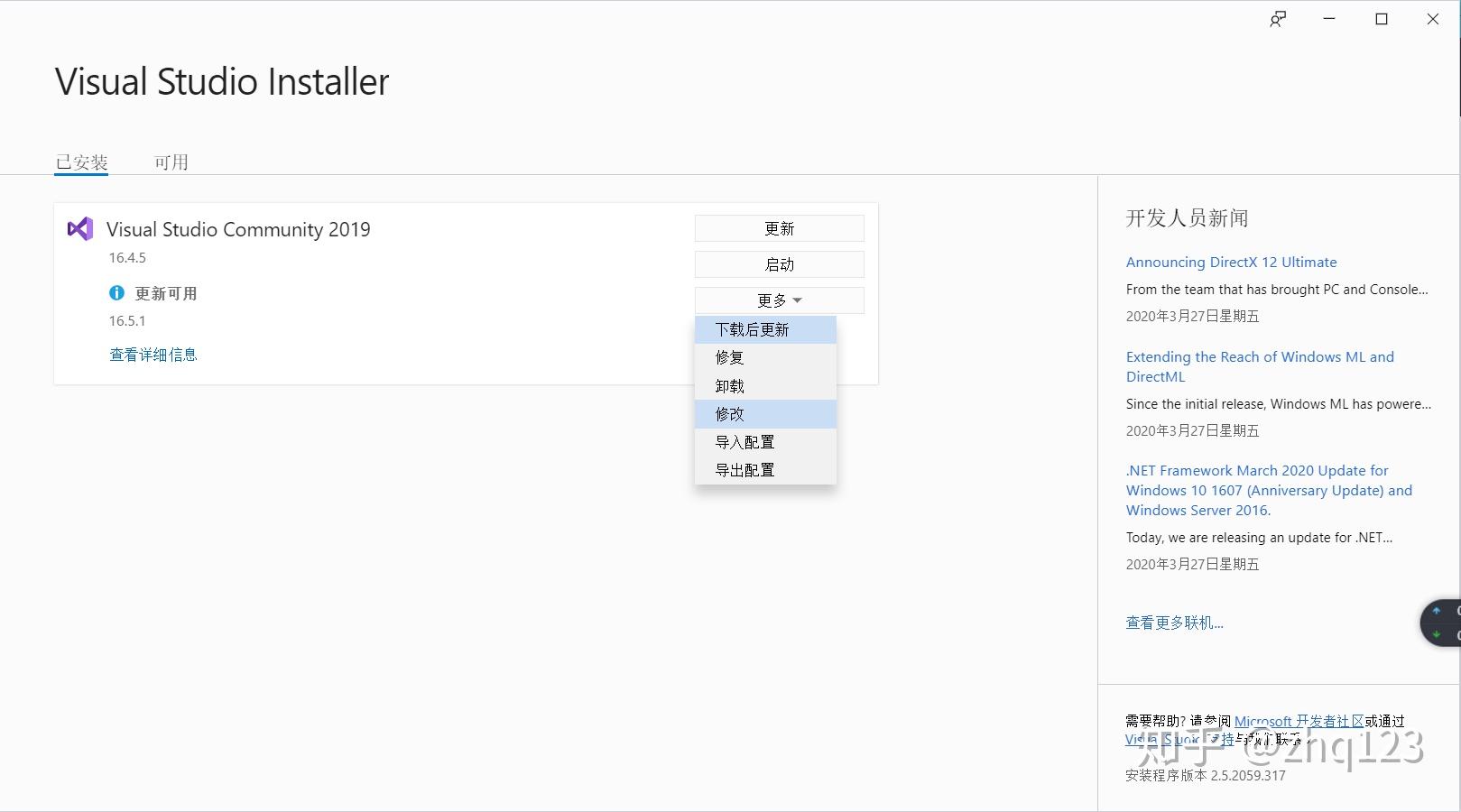Open the 更多 dropdown
Image resolution: width=1461 pixels, height=812 pixels.
pyautogui.click(x=779, y=300)
